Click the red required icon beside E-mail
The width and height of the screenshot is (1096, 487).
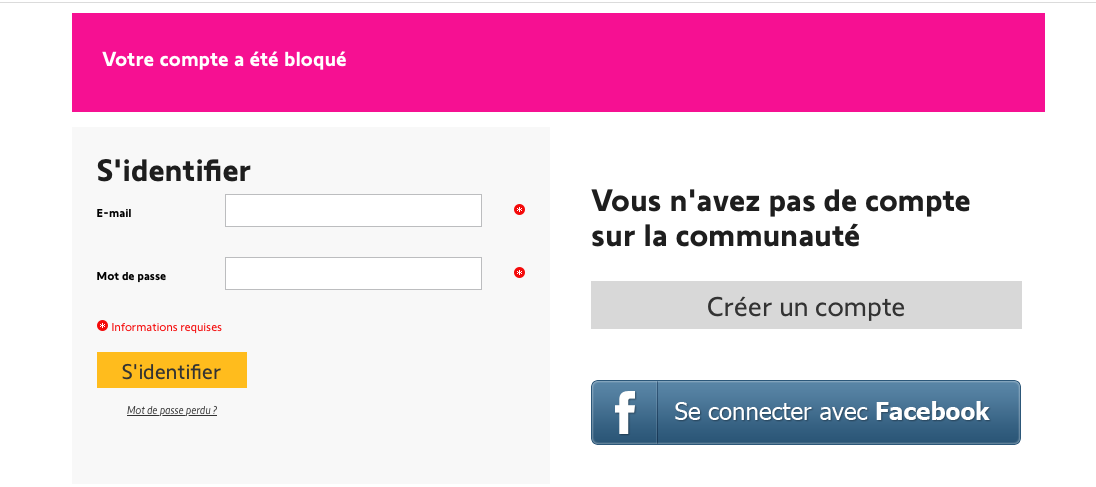(x=519, y=210)
